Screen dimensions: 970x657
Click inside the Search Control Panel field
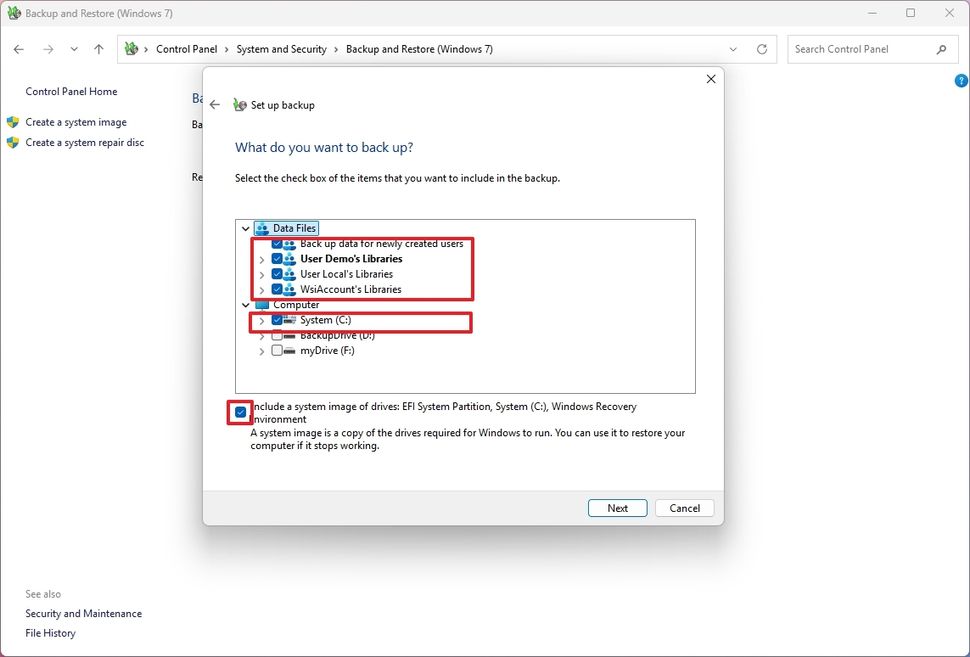pyautogui.click(x=860, y=48)
